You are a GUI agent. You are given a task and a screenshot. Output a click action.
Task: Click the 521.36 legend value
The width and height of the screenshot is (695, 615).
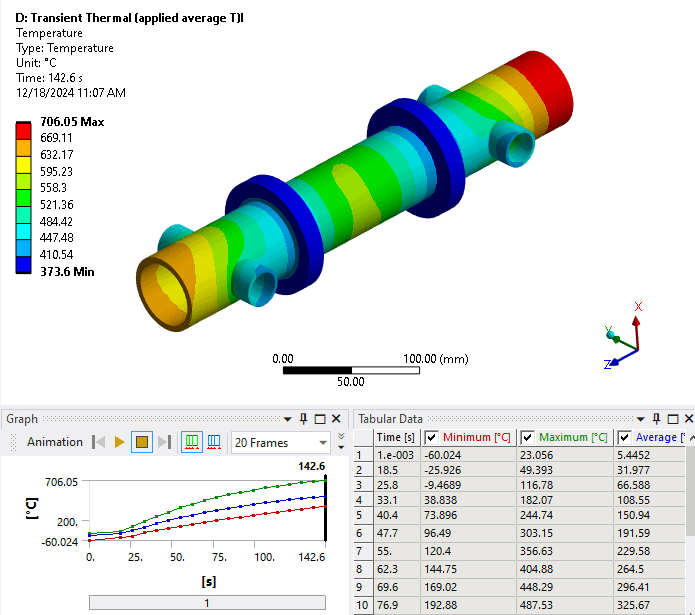tap(57, 205)
